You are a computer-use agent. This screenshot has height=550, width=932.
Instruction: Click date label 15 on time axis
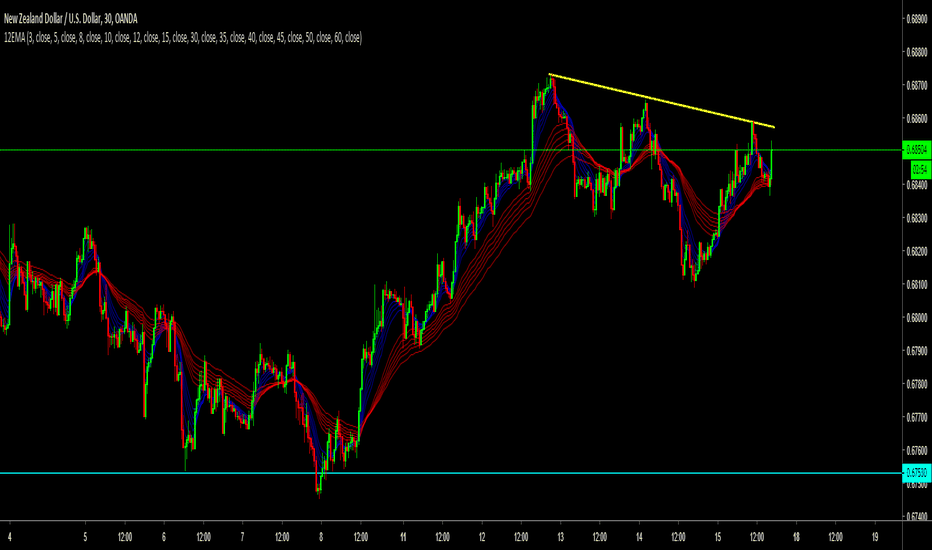click(x=717, y=537)
